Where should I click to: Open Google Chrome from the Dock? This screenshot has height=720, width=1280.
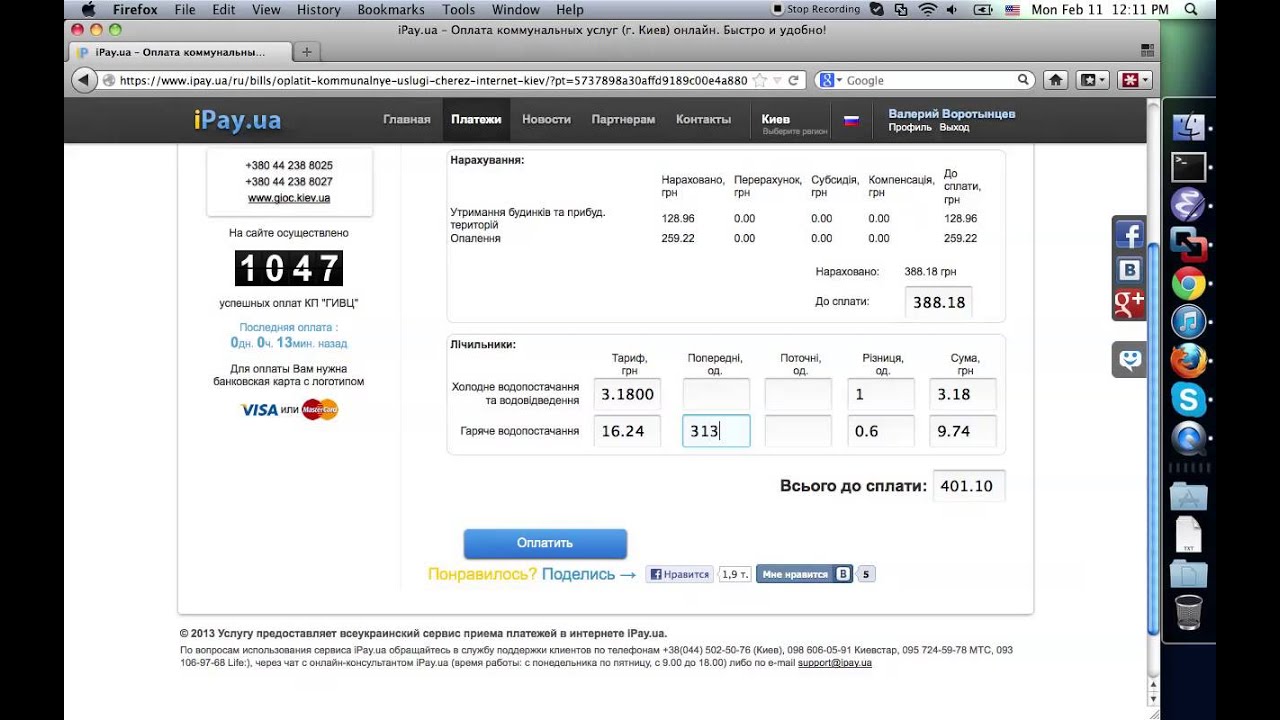(1189, 284)
